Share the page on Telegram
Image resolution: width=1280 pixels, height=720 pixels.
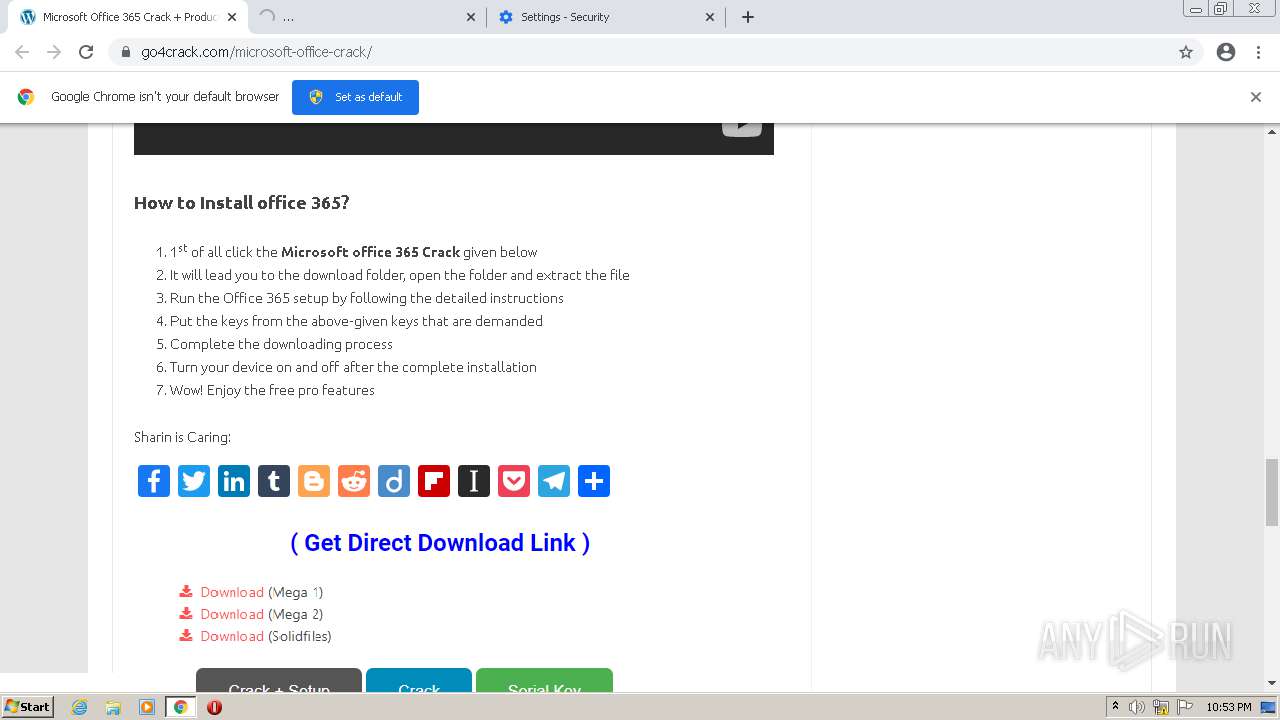pyautogui.click(x=554, y=481)
